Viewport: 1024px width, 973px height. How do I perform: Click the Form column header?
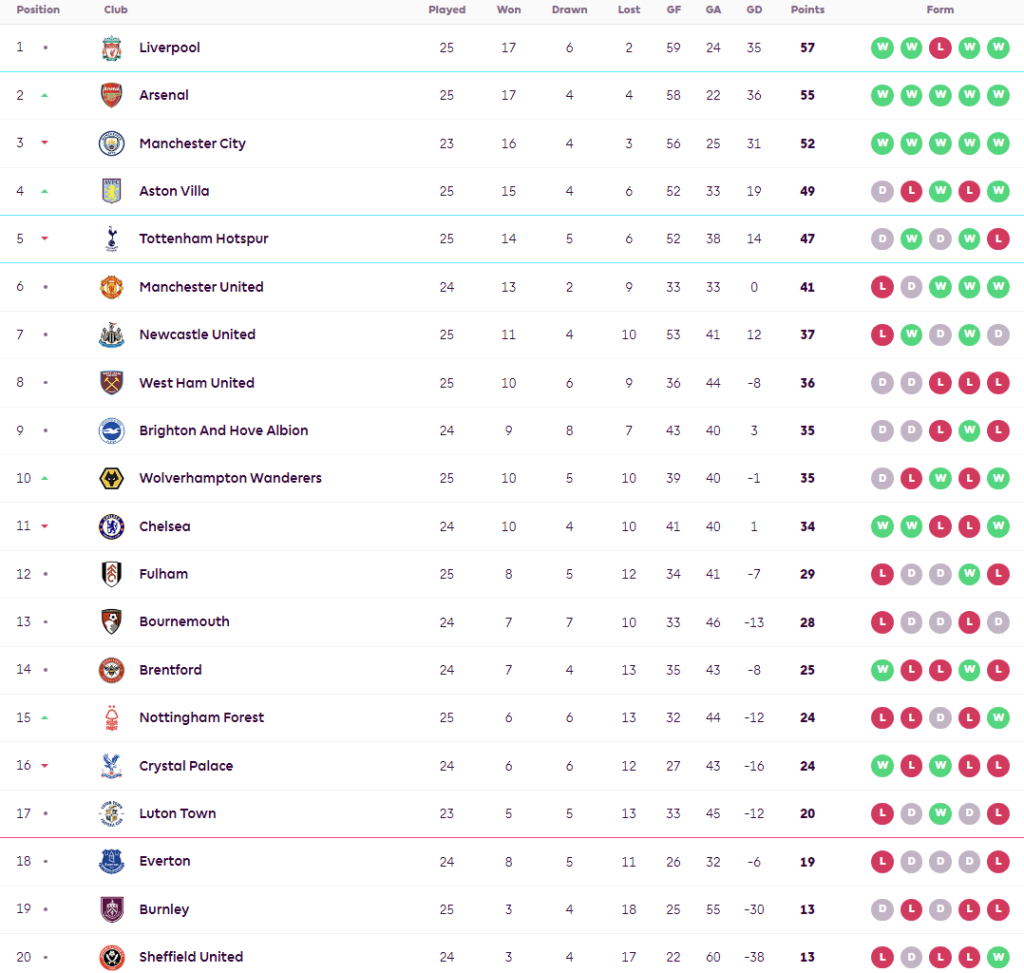(940, 10)
